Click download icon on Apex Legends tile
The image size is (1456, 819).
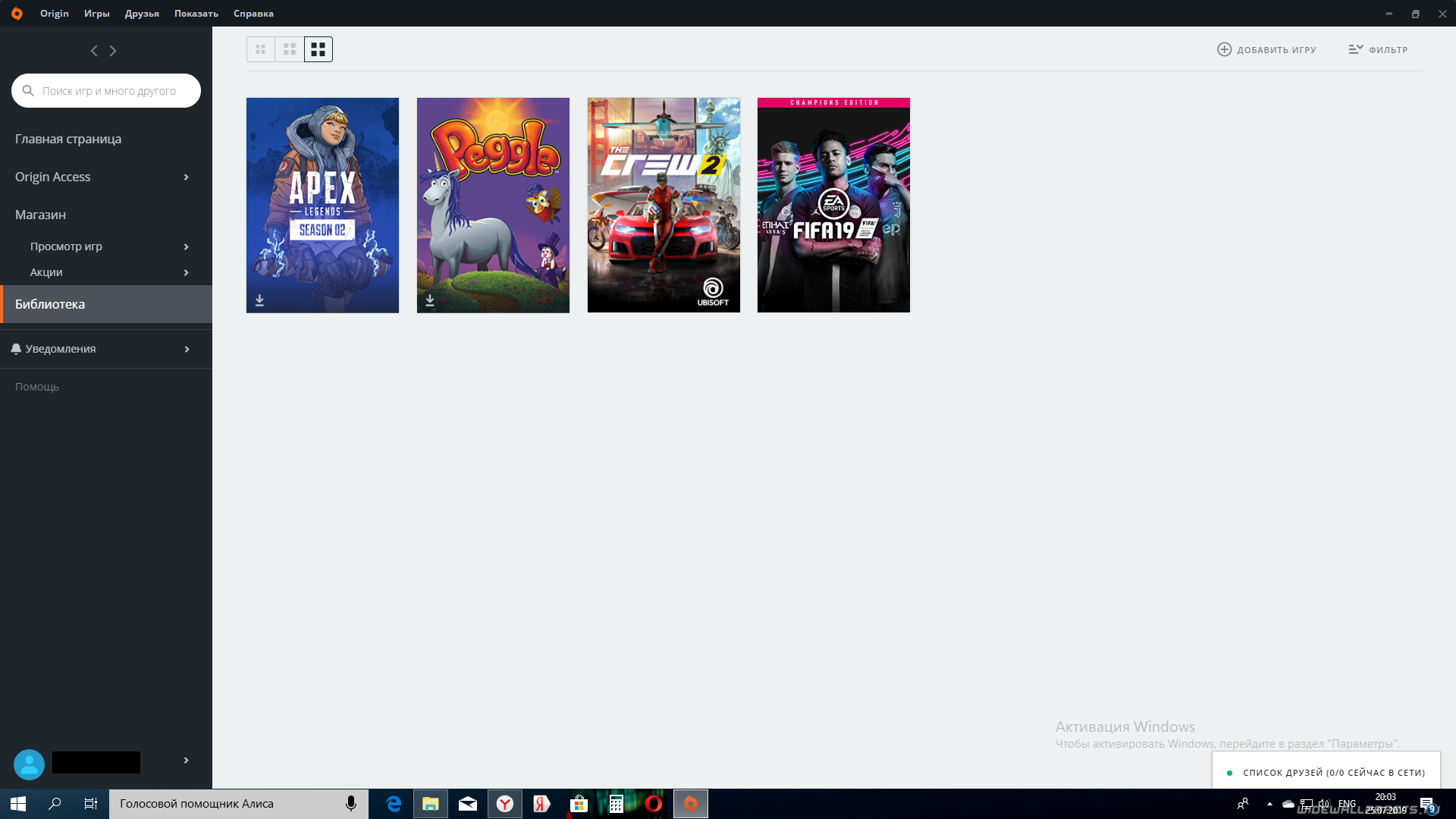click(x=259, y=300)
